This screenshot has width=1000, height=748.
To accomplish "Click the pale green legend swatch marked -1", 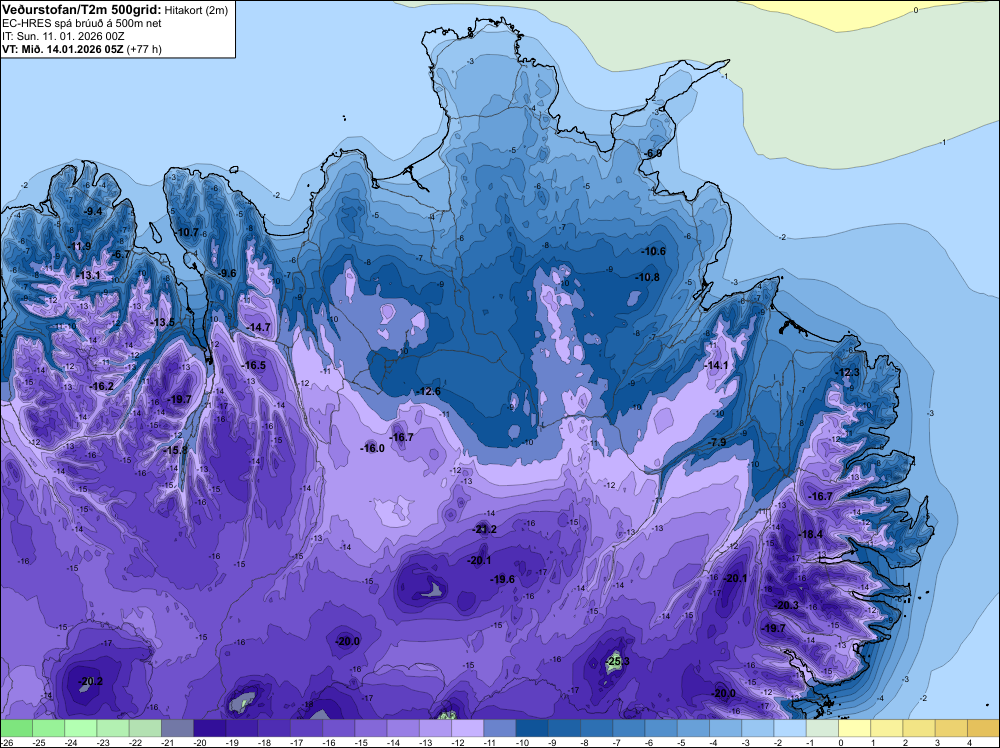I will (x=822, y=728).
